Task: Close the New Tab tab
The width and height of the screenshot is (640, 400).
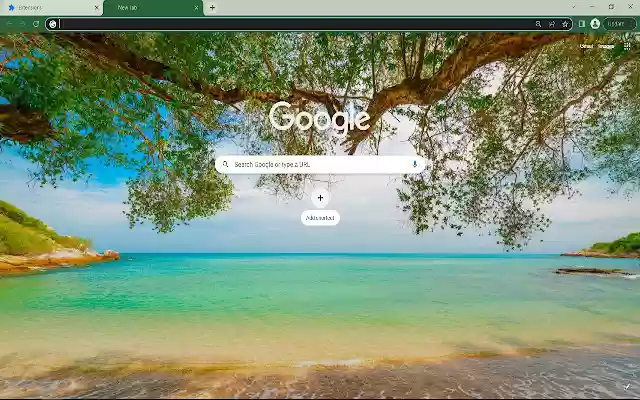Action: coord(196,8)
